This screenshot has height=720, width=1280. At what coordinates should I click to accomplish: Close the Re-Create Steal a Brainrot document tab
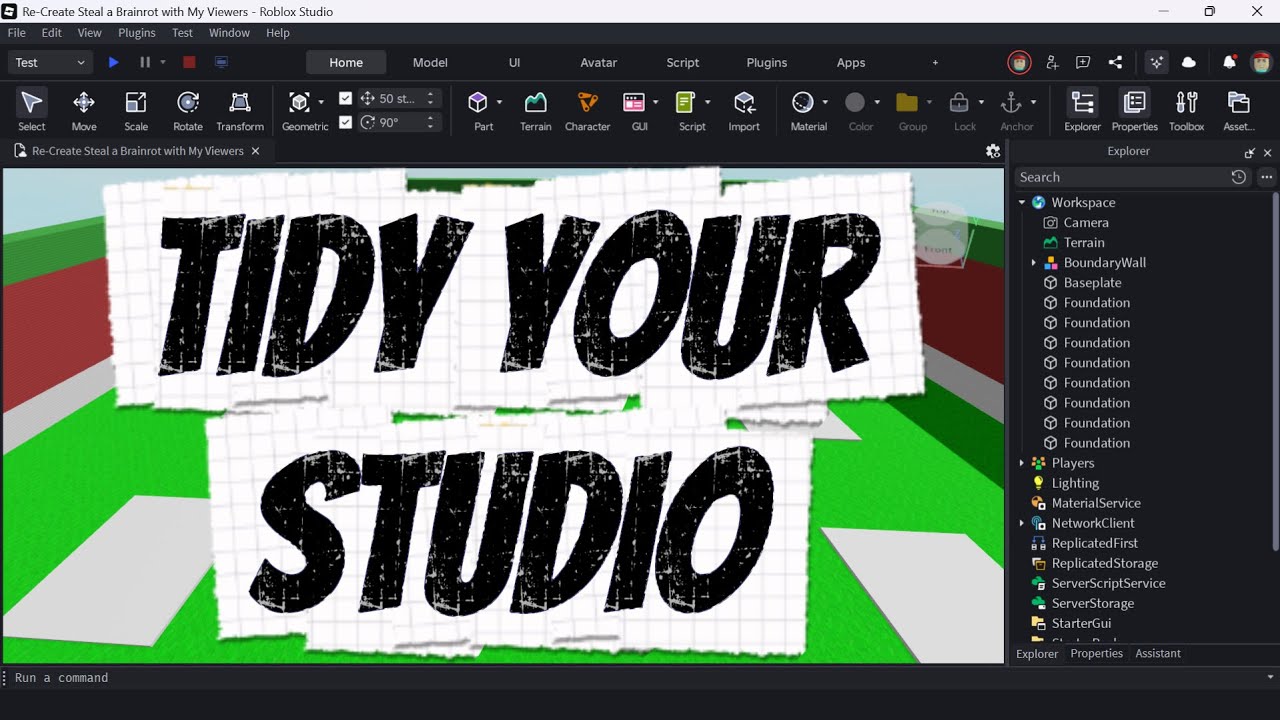point(255,151)
